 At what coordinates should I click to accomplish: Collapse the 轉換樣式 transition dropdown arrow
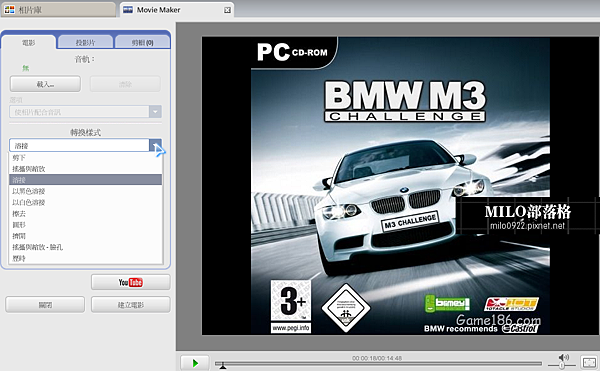pyautogui.click(x=155, y=145)
